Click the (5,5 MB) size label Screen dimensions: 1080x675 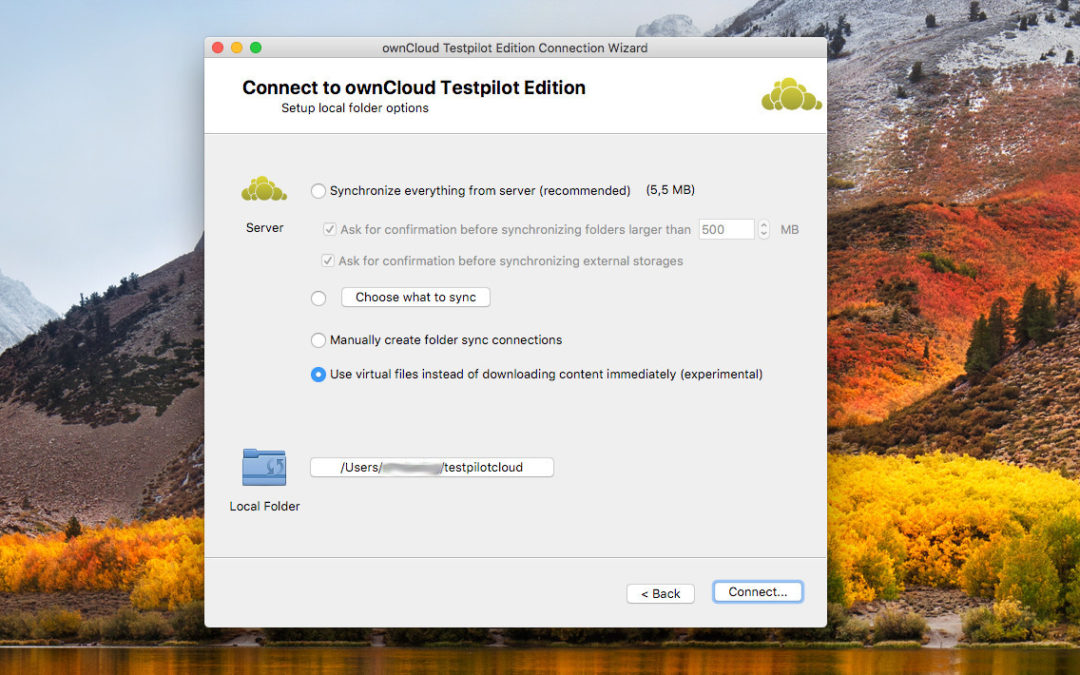tap(670, 190)
